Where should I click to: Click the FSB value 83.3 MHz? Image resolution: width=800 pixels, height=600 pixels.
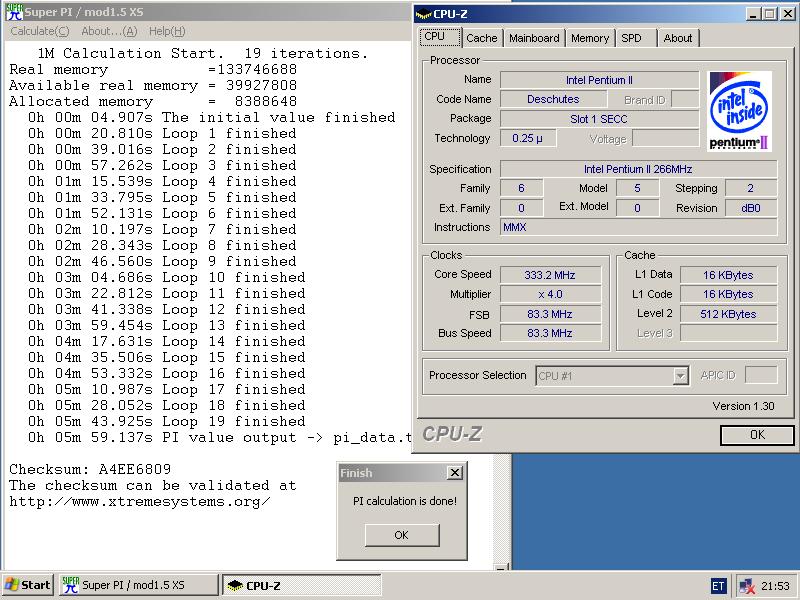pyautogui.click(x=550, y=314)
